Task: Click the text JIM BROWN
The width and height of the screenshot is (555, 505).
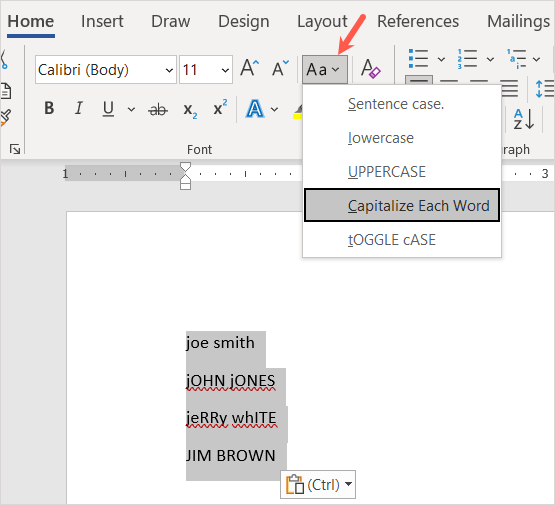Action: 231,455
